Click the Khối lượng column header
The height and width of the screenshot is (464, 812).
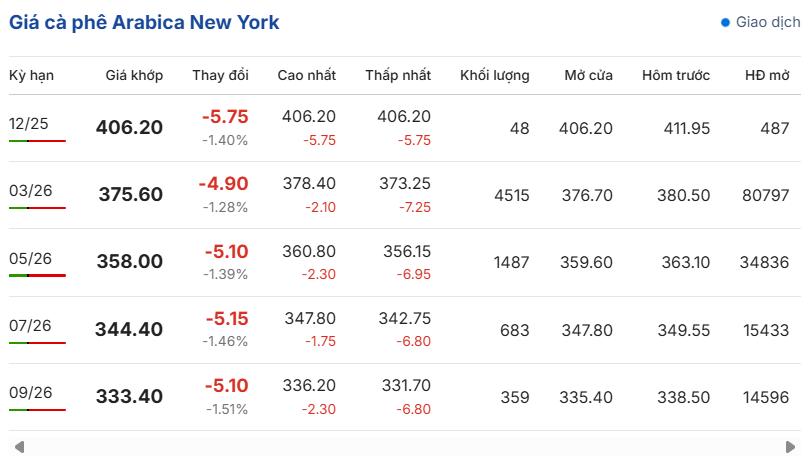494,76
